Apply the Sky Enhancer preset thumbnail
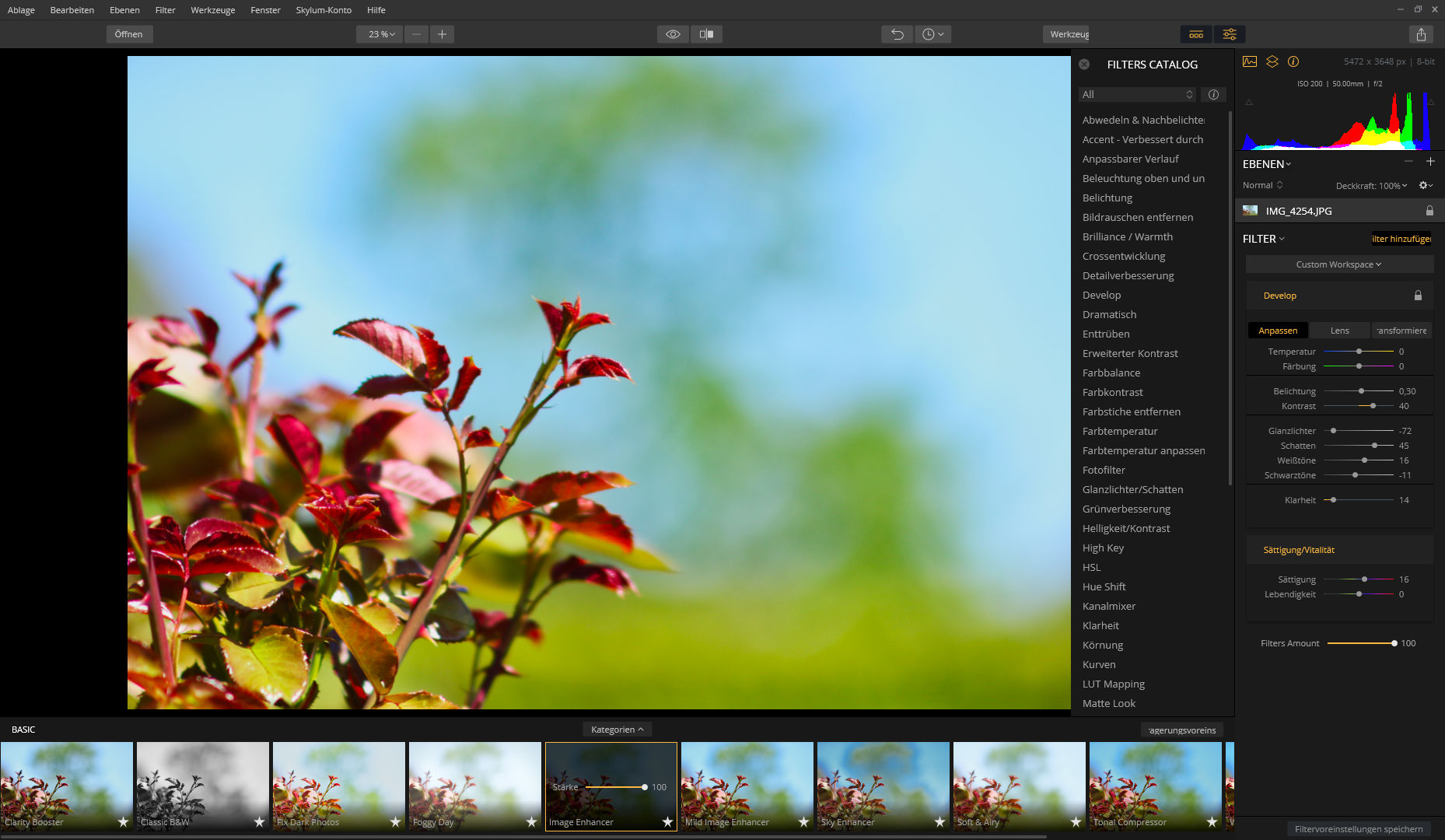This screenshot has height=840, width=1445. point(883,786)
